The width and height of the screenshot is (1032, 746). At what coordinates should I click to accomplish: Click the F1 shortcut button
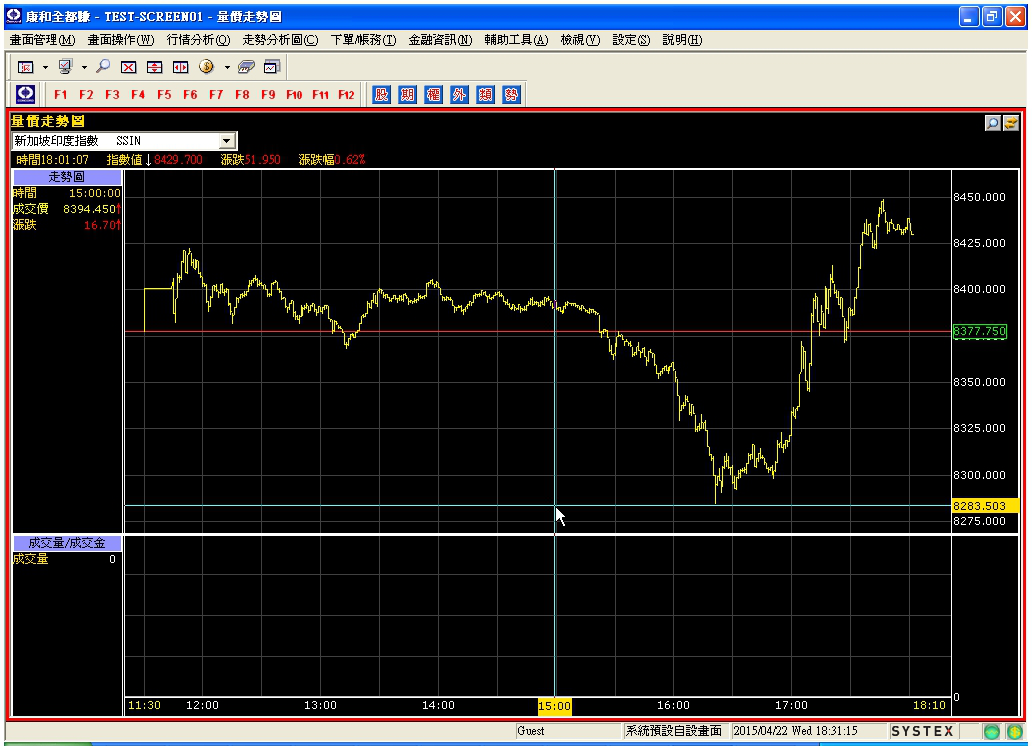61,95
